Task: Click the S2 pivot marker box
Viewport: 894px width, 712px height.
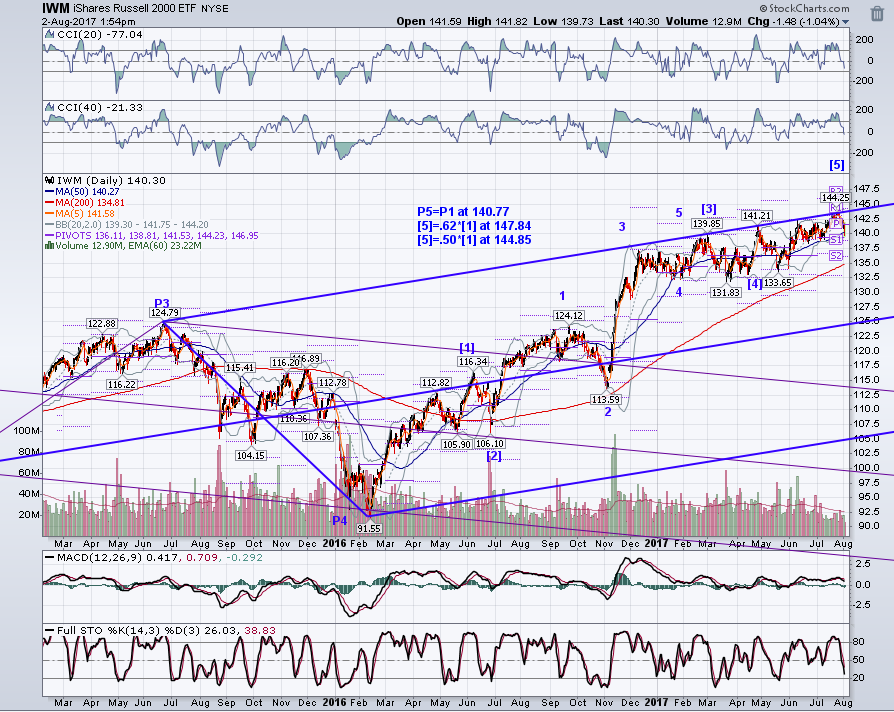Action: (836, 255)
